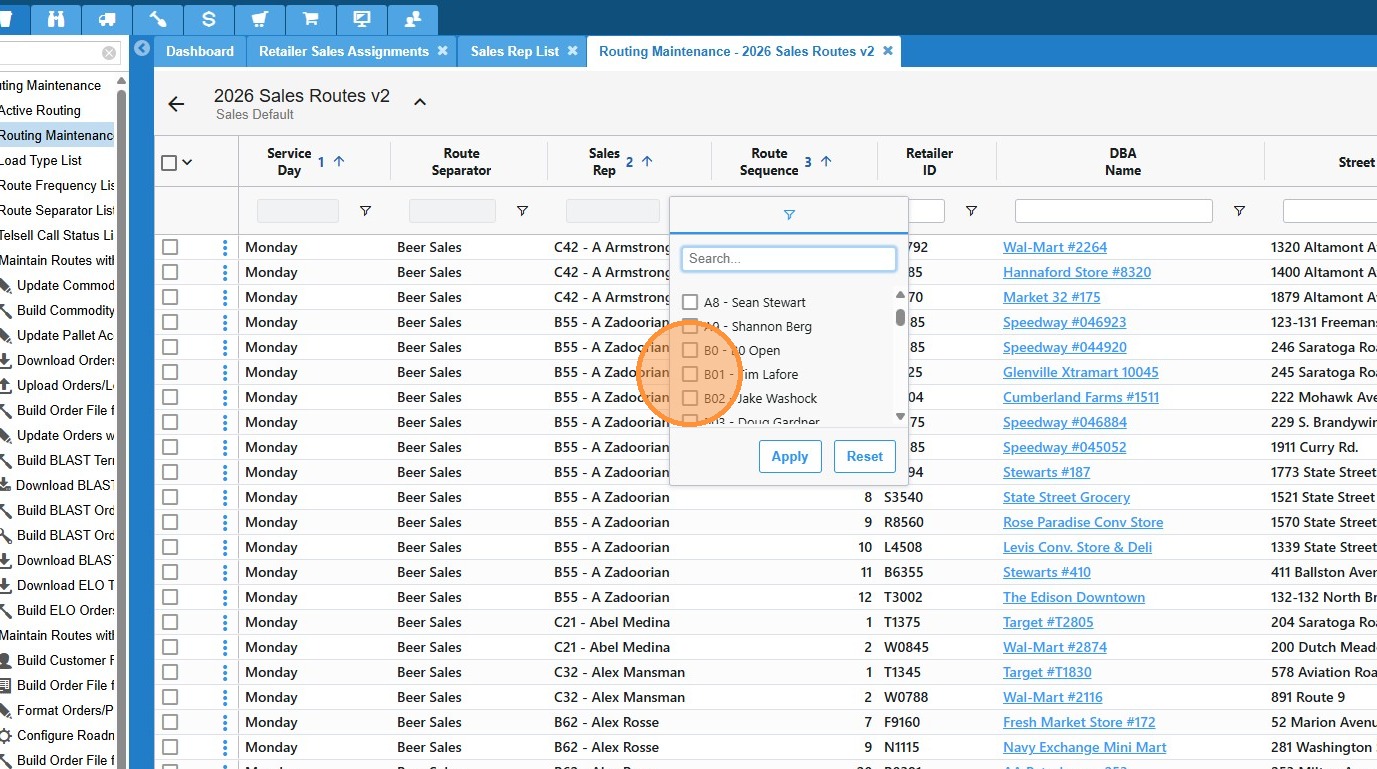Check the A8 - Sean Stewart filter option
The image size is (1377, 769).
[690, 302]
